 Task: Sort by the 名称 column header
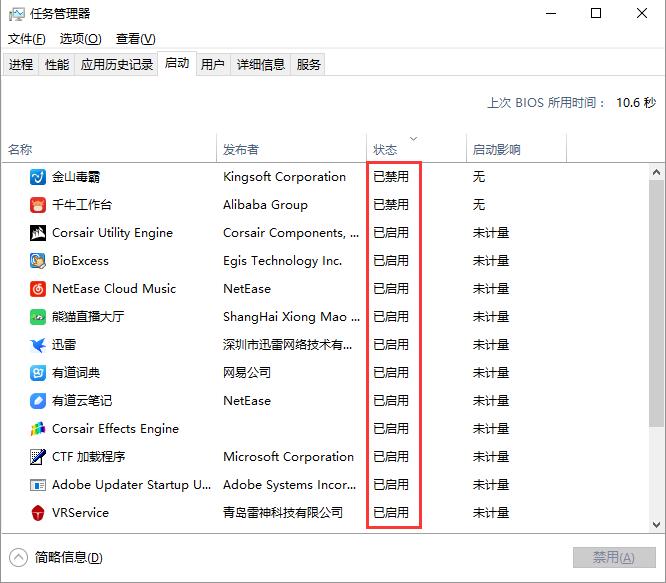pos(109,149)
